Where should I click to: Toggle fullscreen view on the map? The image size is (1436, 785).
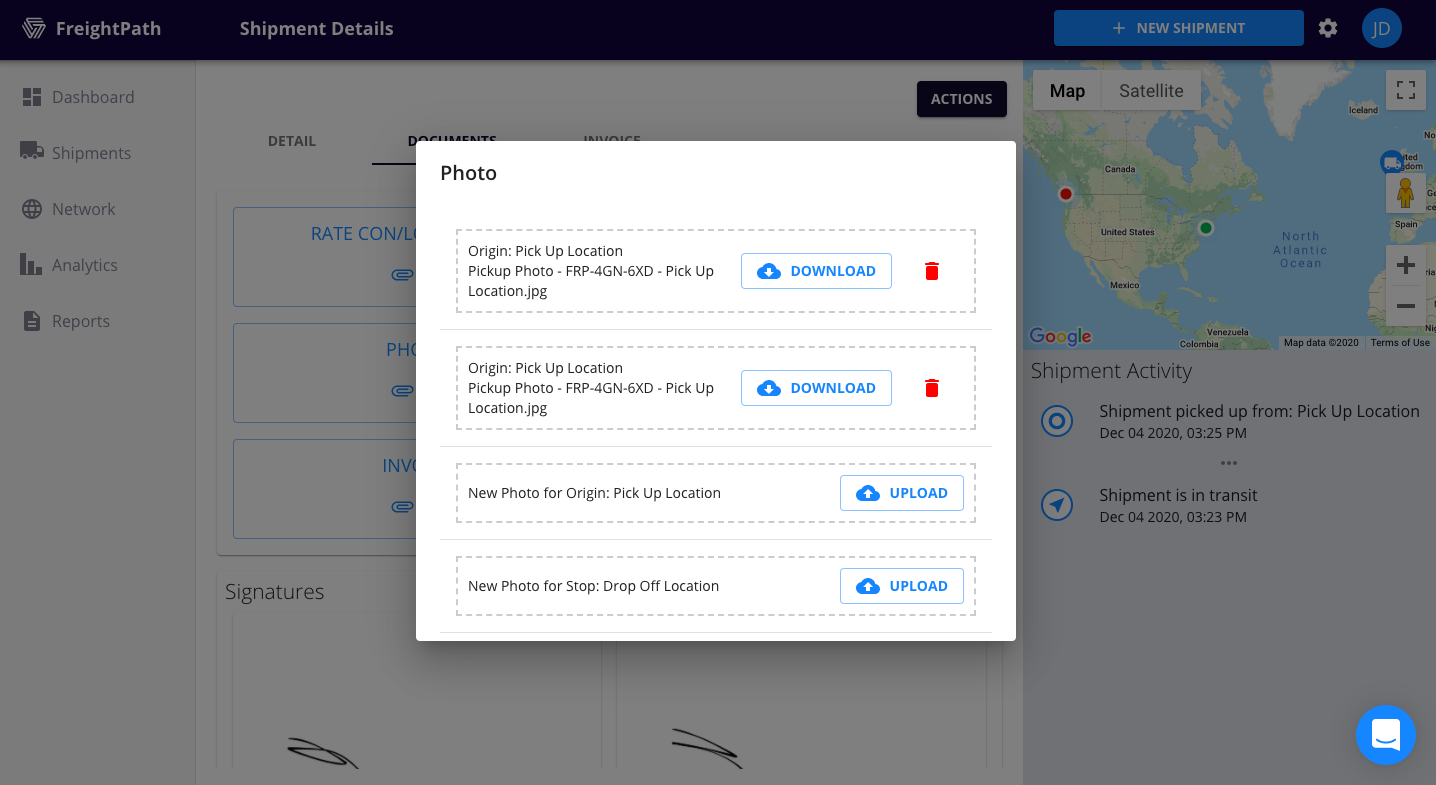click(1405, 90)
